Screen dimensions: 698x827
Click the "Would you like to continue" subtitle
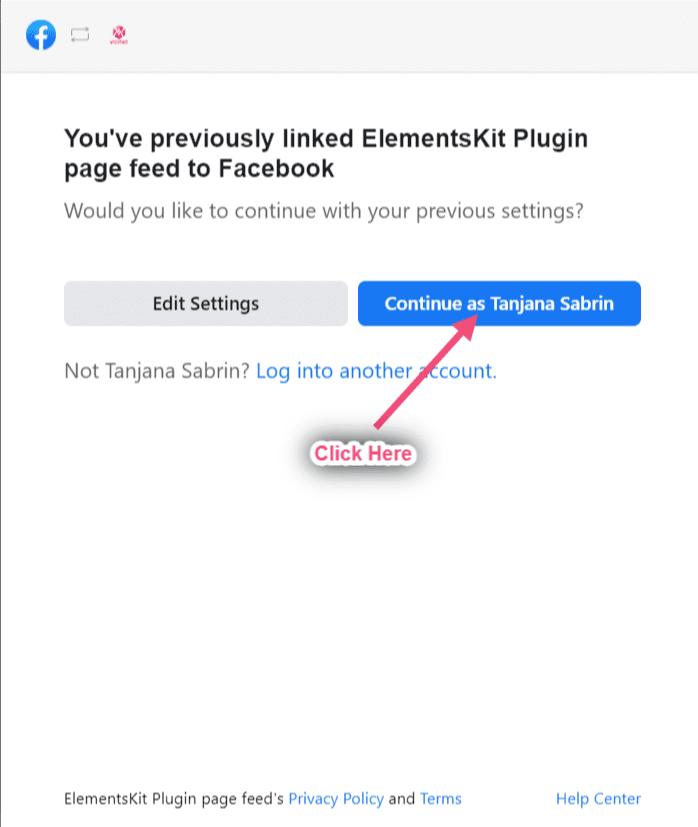pos(324,212)
